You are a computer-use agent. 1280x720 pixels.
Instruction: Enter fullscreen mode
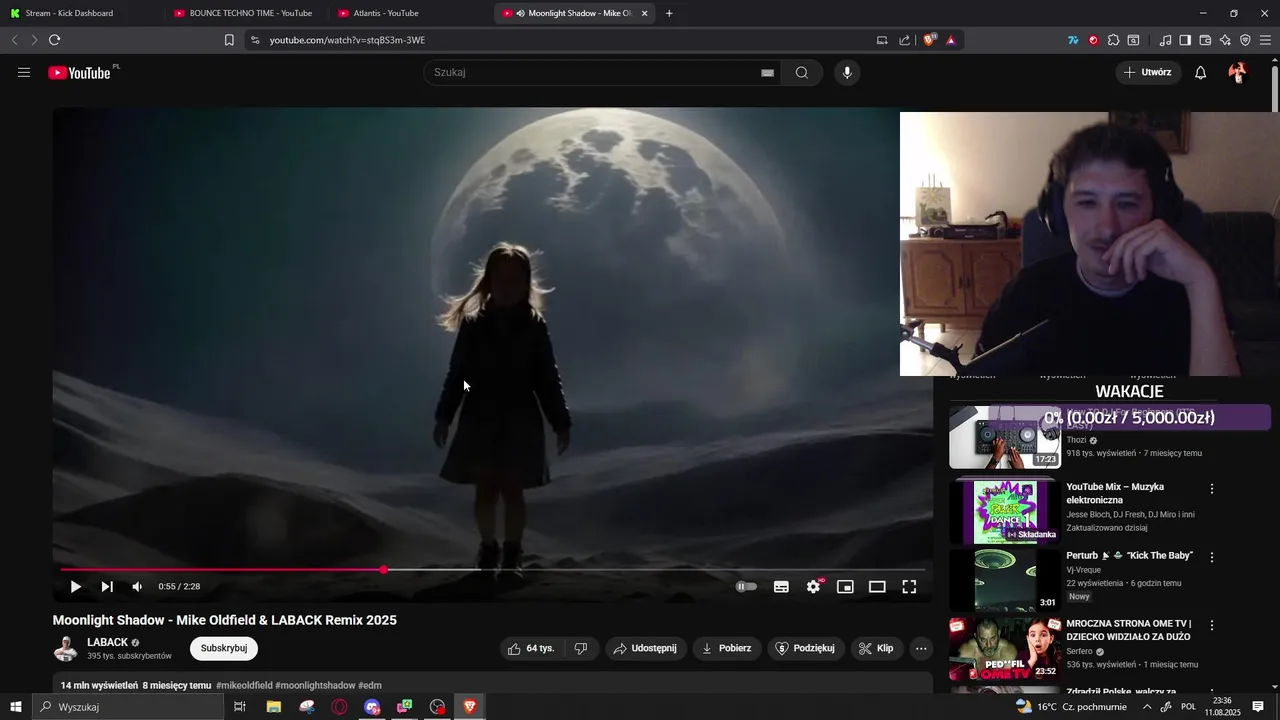click(x=909, y=587)
